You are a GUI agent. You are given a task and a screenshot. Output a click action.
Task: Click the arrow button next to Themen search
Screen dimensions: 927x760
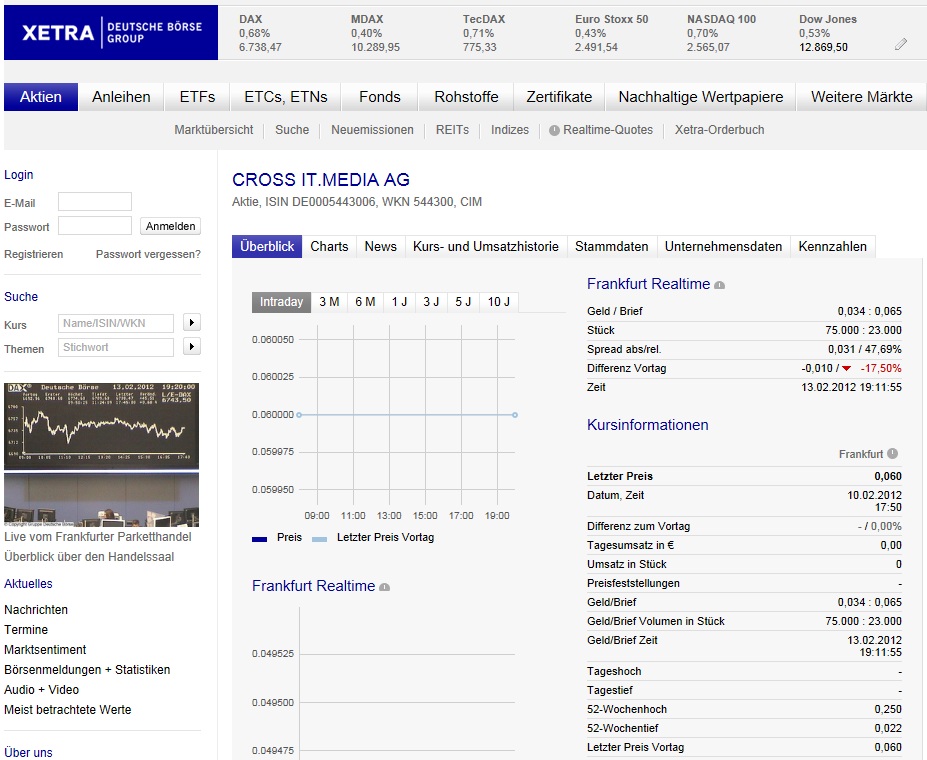coord(192,347)
